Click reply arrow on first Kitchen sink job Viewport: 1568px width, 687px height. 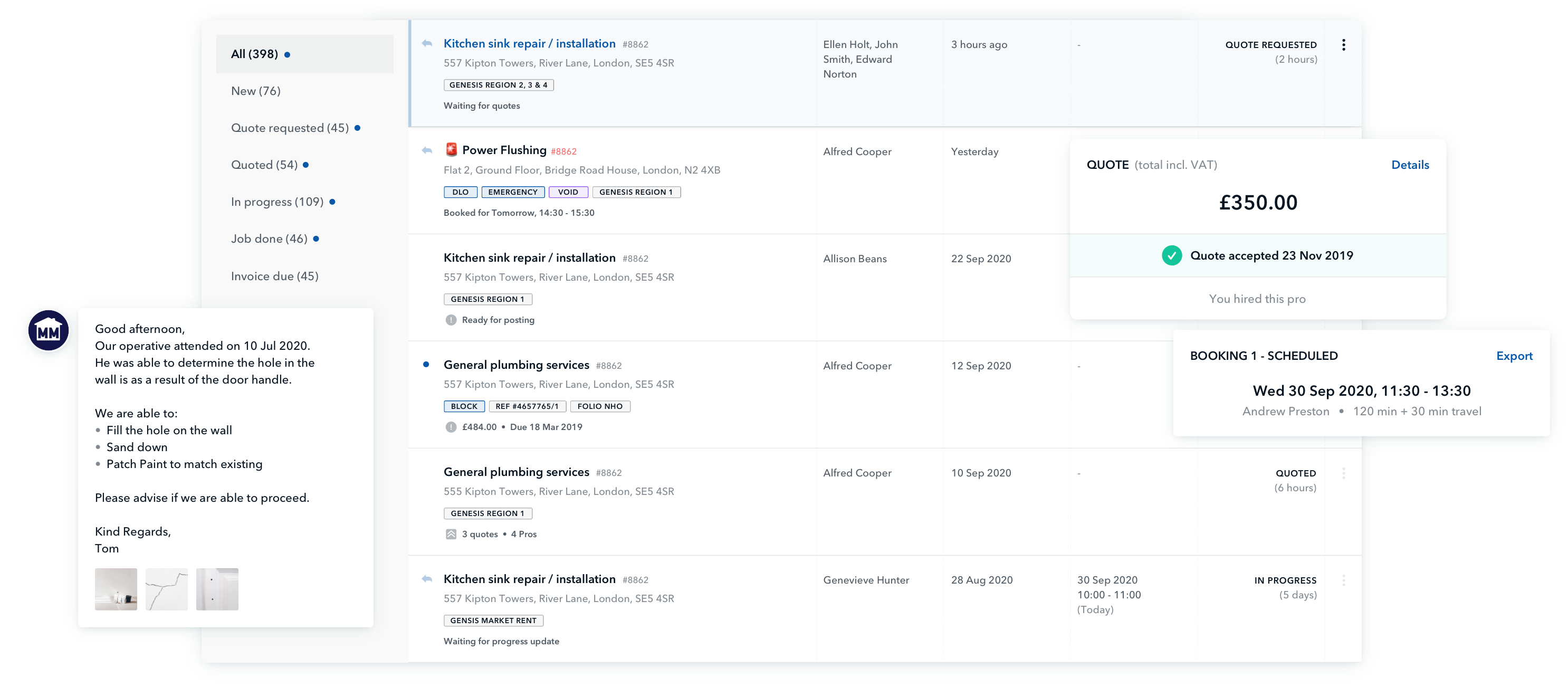(427, 44)
